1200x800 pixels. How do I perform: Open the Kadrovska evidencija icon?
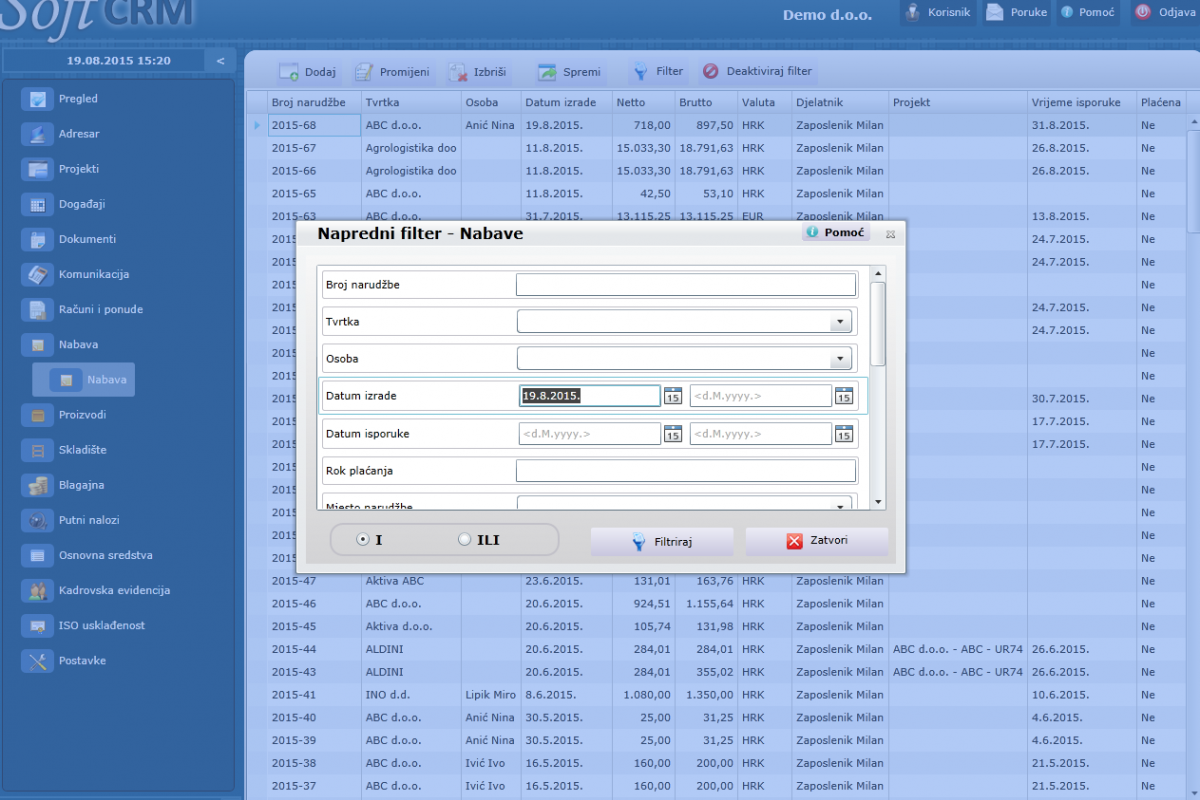[x=38, y=590]
